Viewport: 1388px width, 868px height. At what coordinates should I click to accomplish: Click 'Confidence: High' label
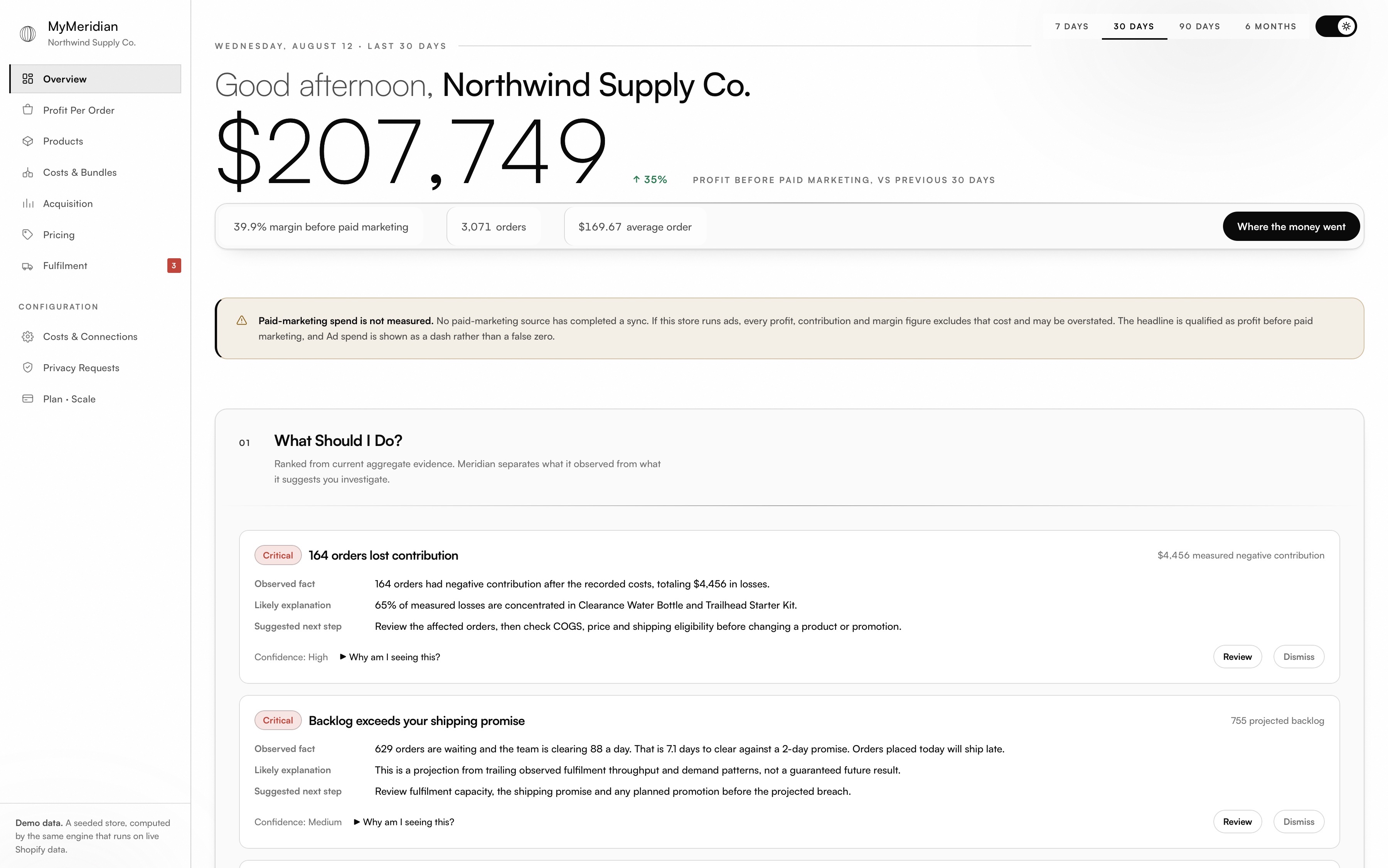point(291,657)
